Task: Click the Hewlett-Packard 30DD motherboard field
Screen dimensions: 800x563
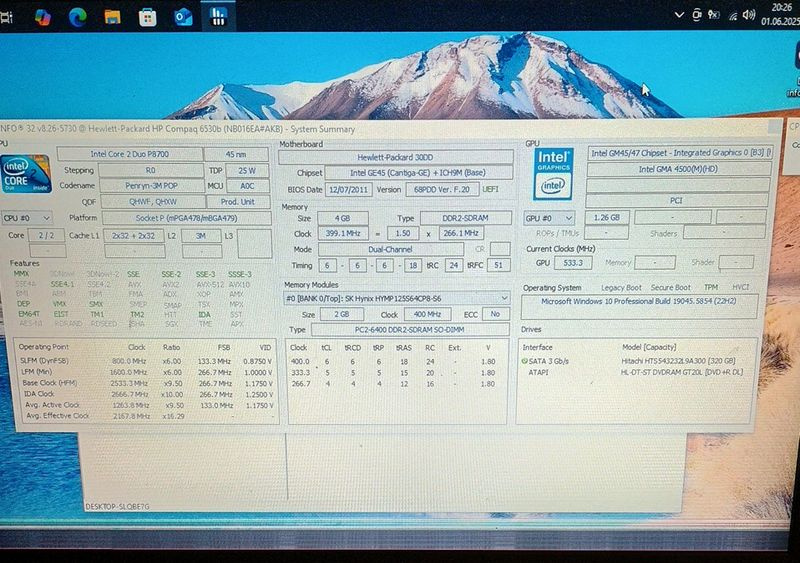Action: pos(395,157)
